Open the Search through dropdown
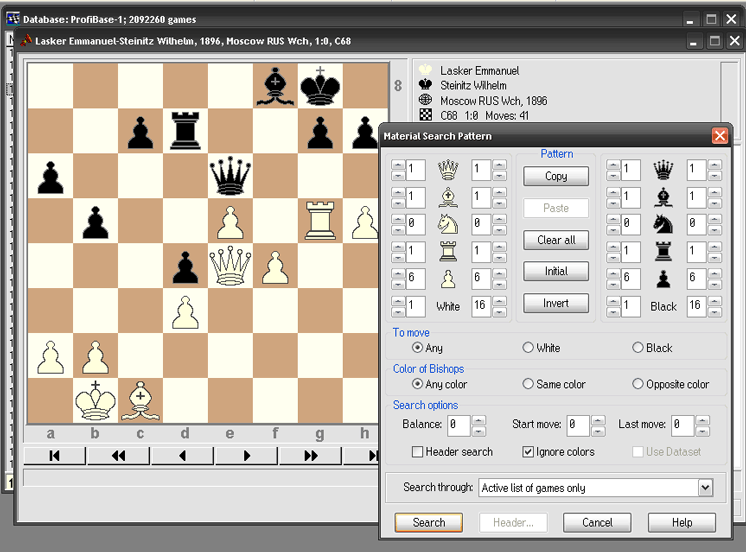The width and height of the screenshot is (746, 552). point(705,488)
